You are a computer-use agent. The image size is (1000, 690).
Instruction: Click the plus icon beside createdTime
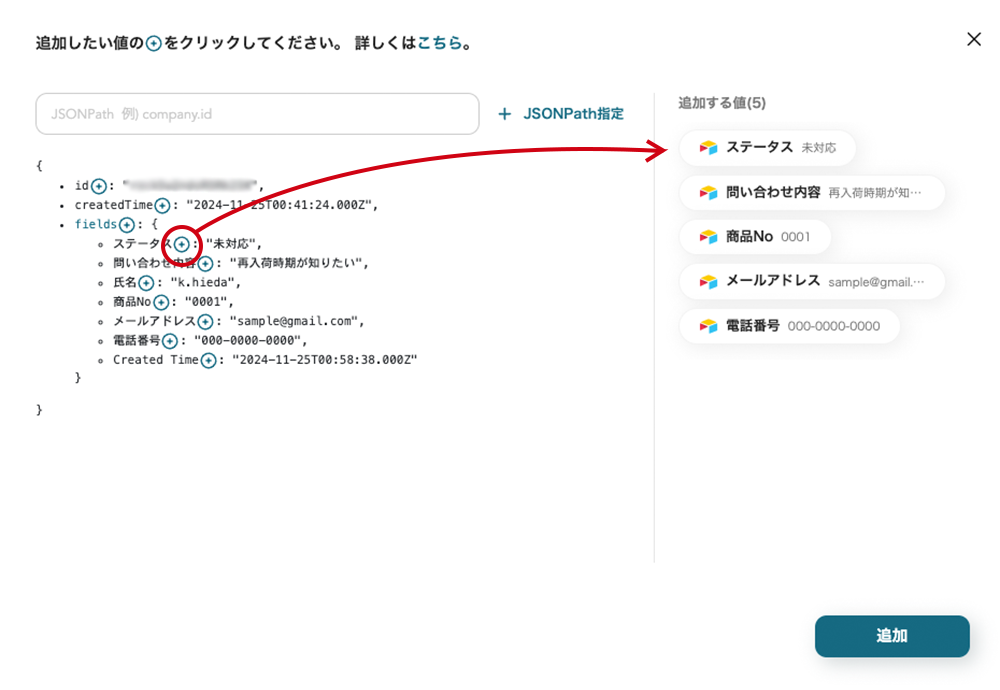click(162, 205)
